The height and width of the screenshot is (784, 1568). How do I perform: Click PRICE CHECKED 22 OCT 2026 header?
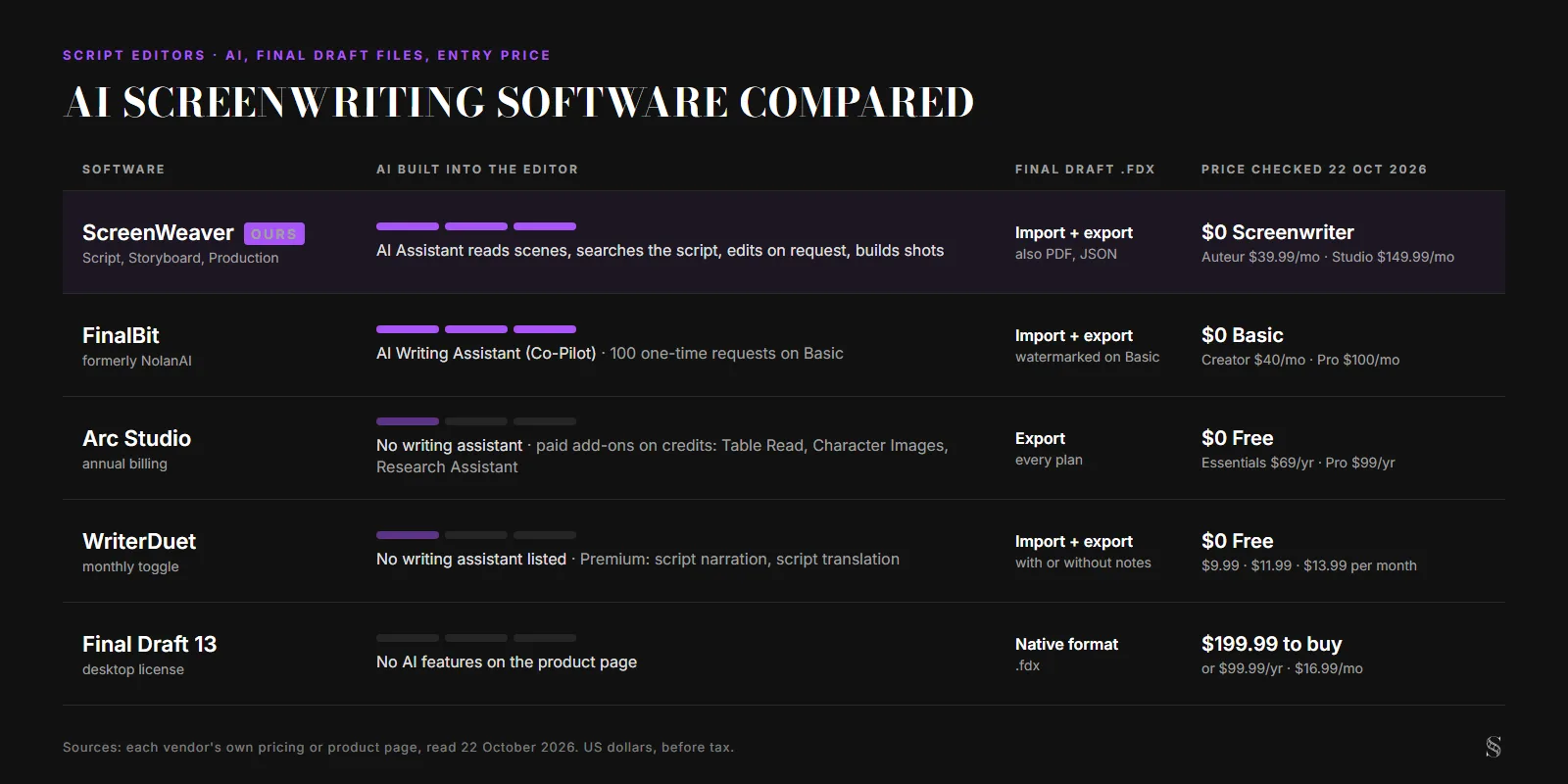pyautogui.click(x=1314, y=170)
